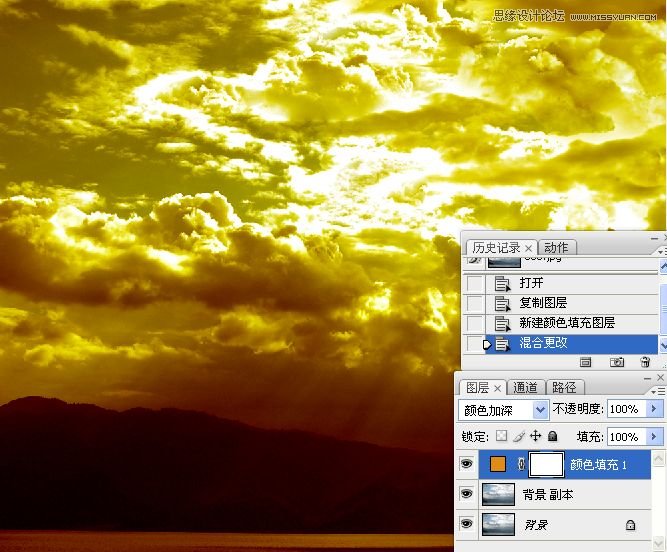Open the 颜色加深 blend mode dropdown
This screenshot has width=667, height=552.
tap(540, 410)
